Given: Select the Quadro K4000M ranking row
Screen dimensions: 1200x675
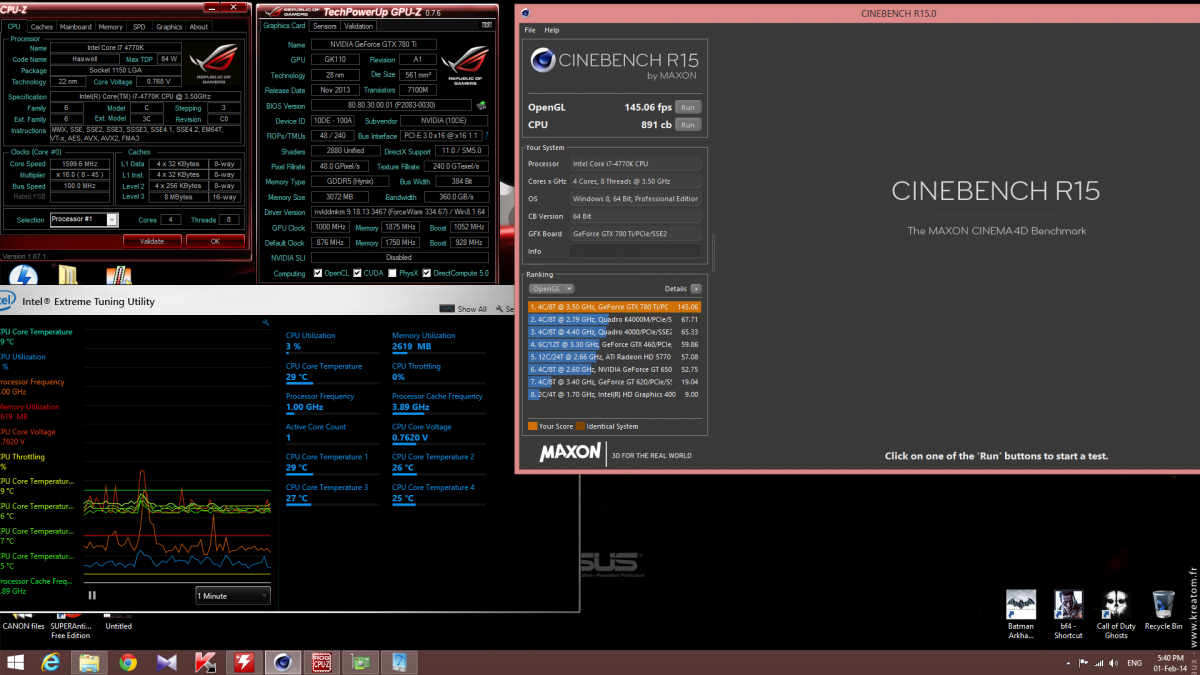Looking at the screenshot, I should (614, 319).
